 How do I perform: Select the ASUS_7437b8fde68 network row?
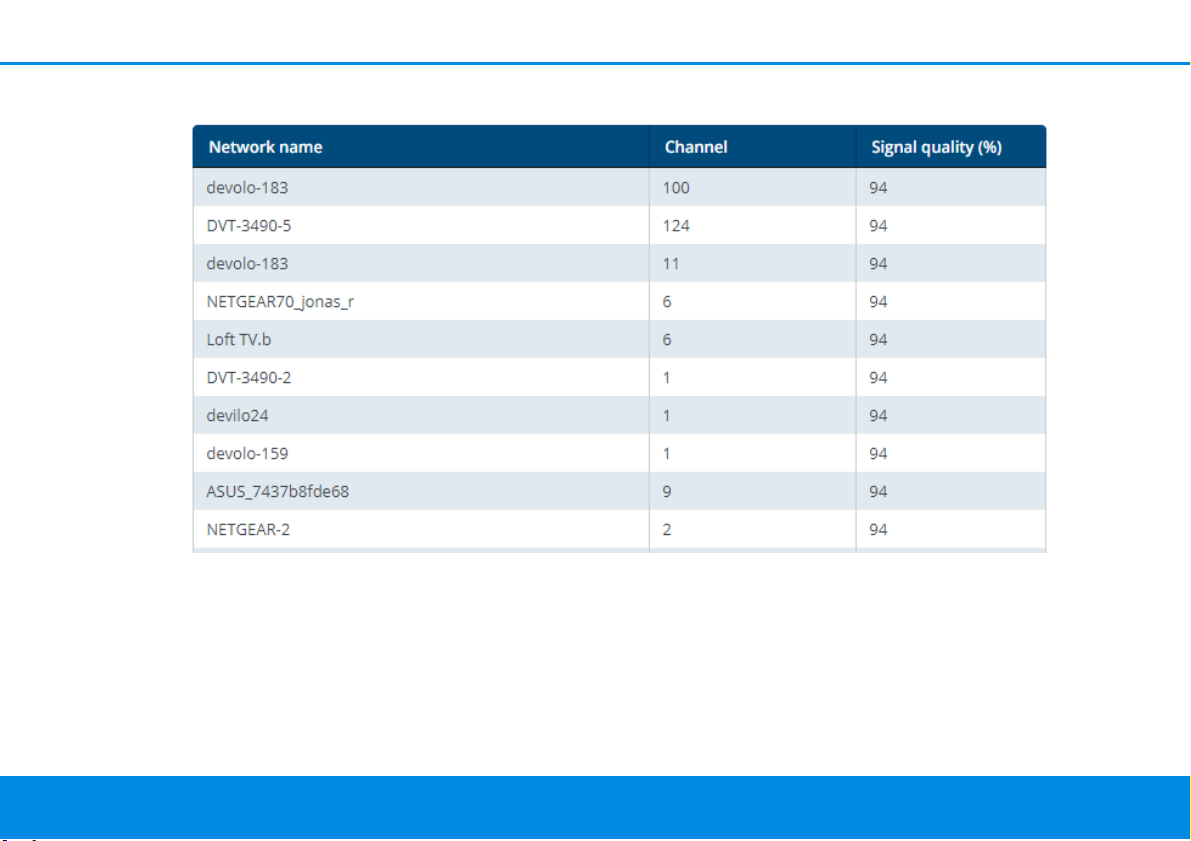(619, 492)
